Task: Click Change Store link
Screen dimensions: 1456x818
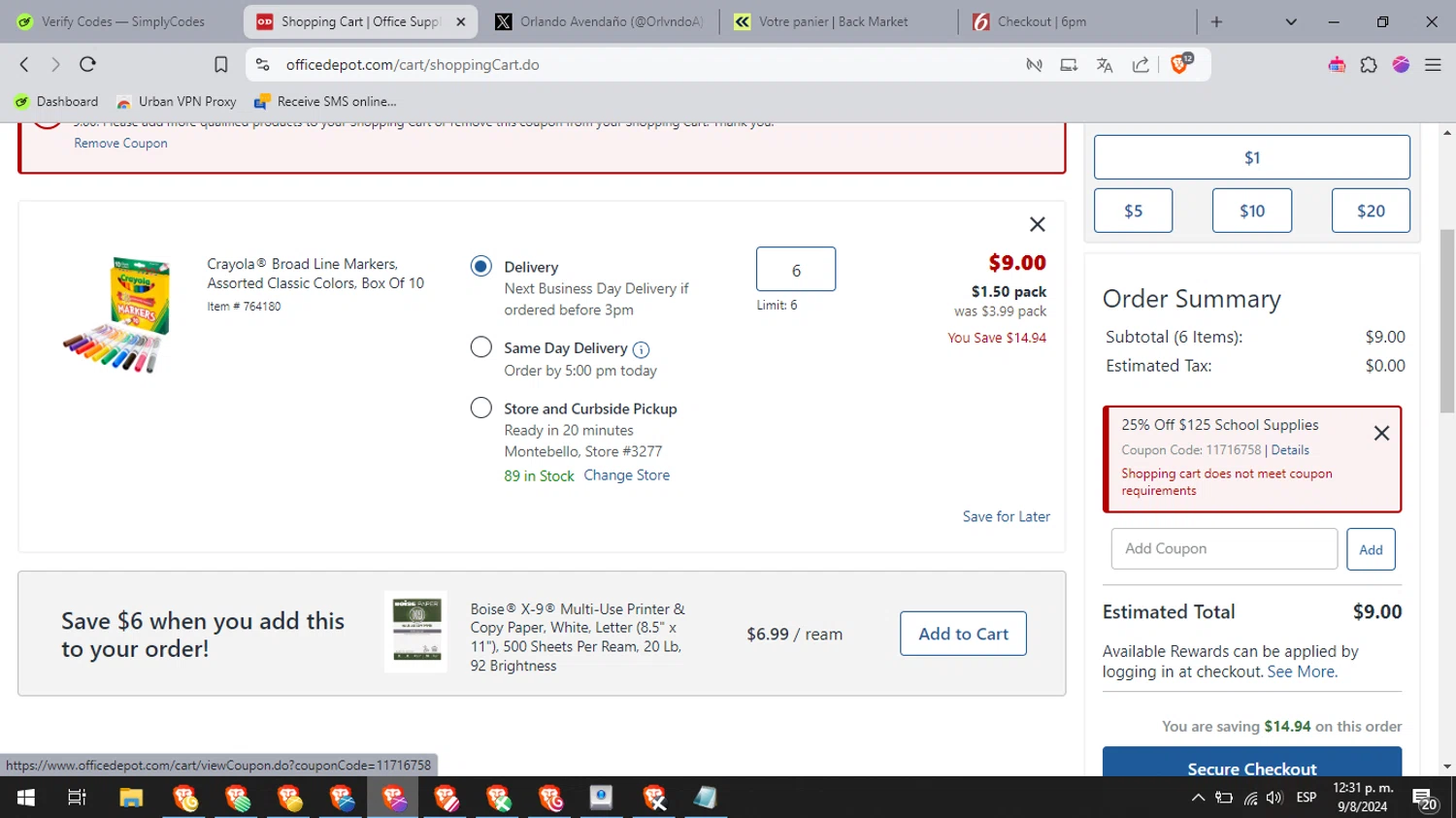Action: (x=626, y=474)
